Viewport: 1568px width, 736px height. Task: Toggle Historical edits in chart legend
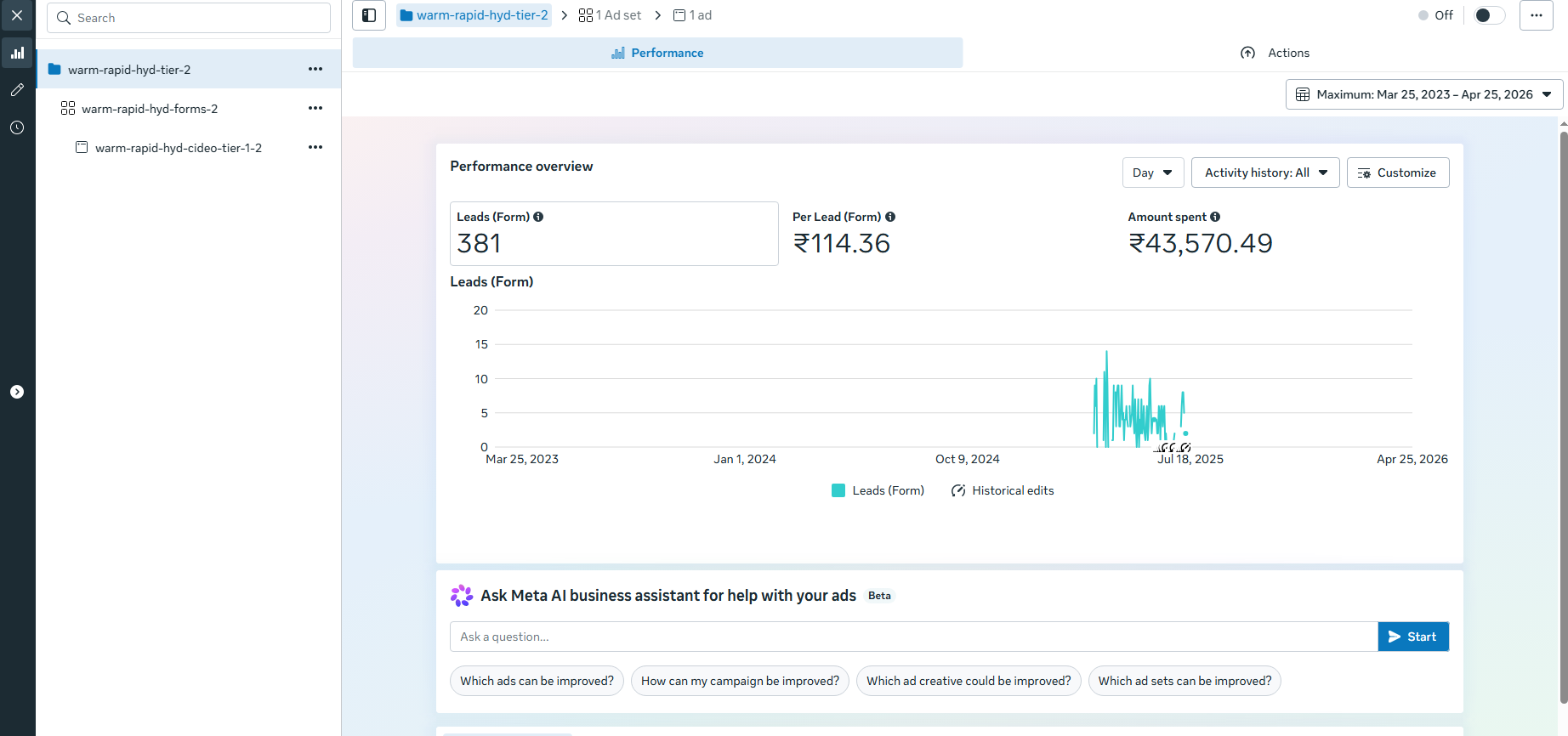pos(1003,490)
